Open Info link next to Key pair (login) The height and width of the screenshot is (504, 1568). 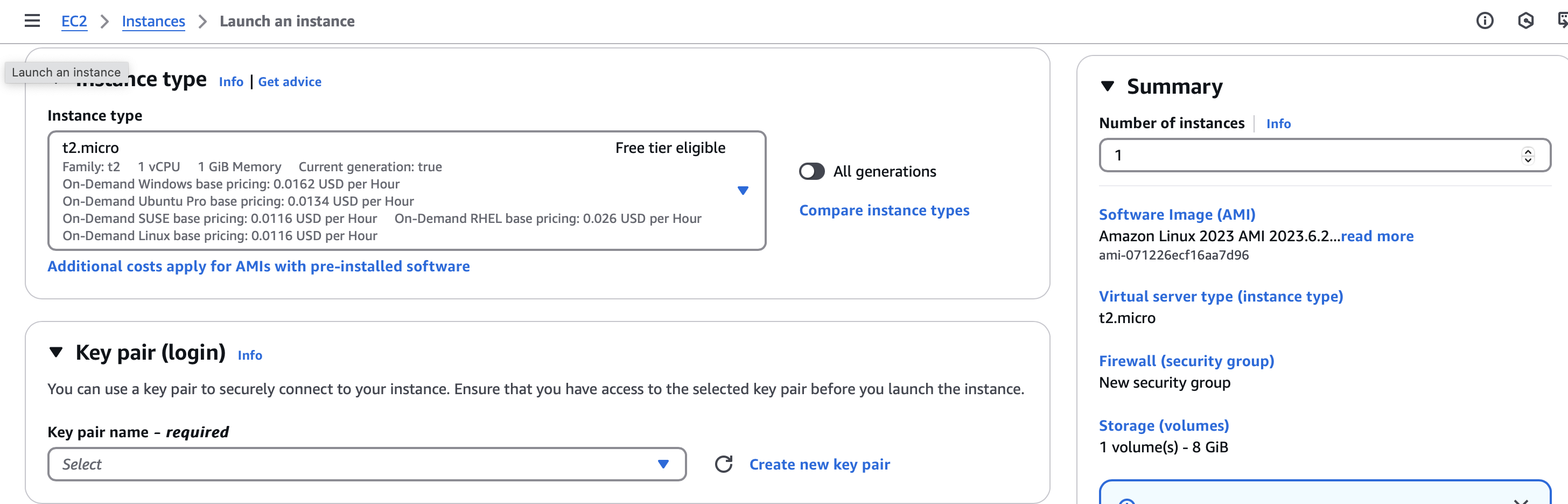tap(249, 355)
